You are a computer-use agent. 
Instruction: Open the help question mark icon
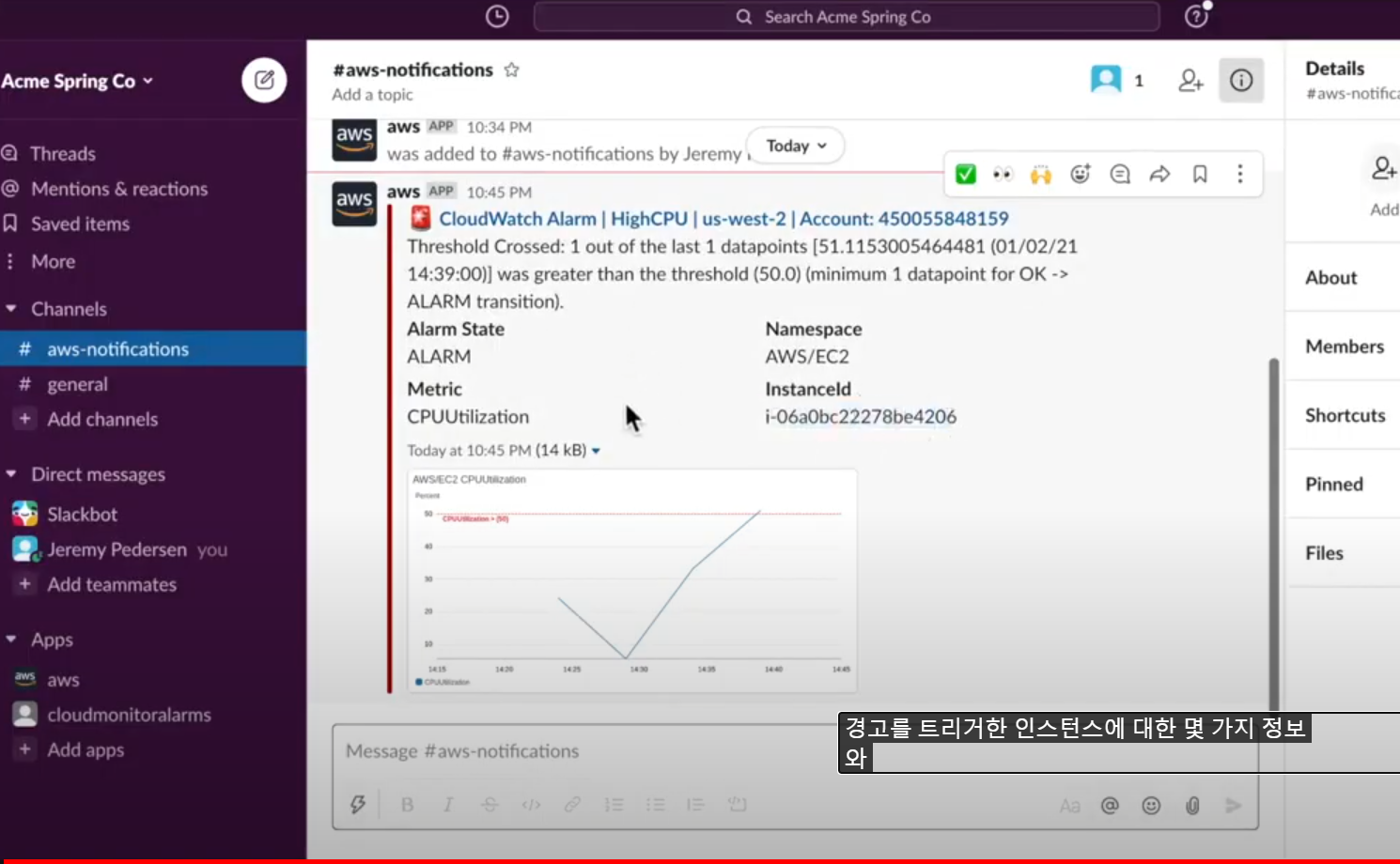point(1196,16)
